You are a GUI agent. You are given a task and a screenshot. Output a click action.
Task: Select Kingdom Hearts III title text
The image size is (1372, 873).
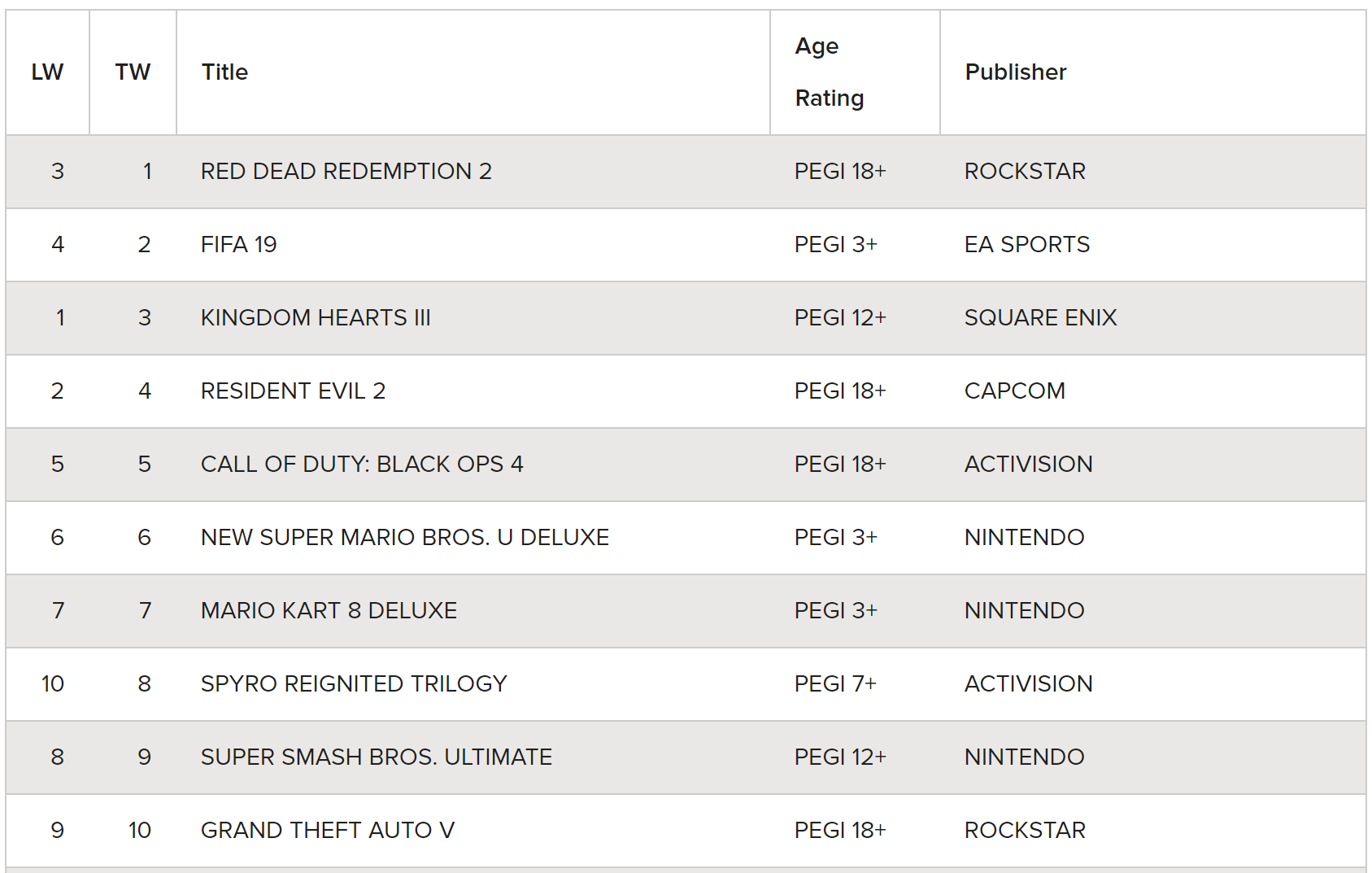[x=316, y=318]
